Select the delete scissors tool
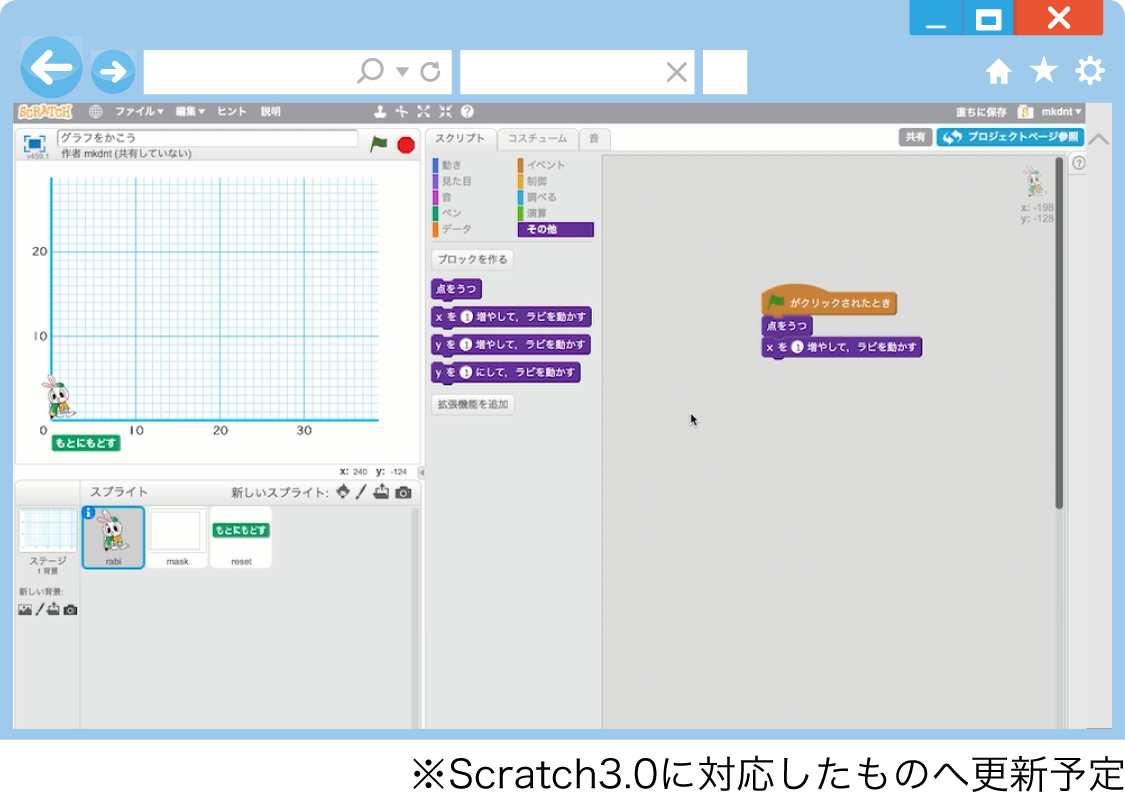 pyautogui.click(x=402, y=112)
